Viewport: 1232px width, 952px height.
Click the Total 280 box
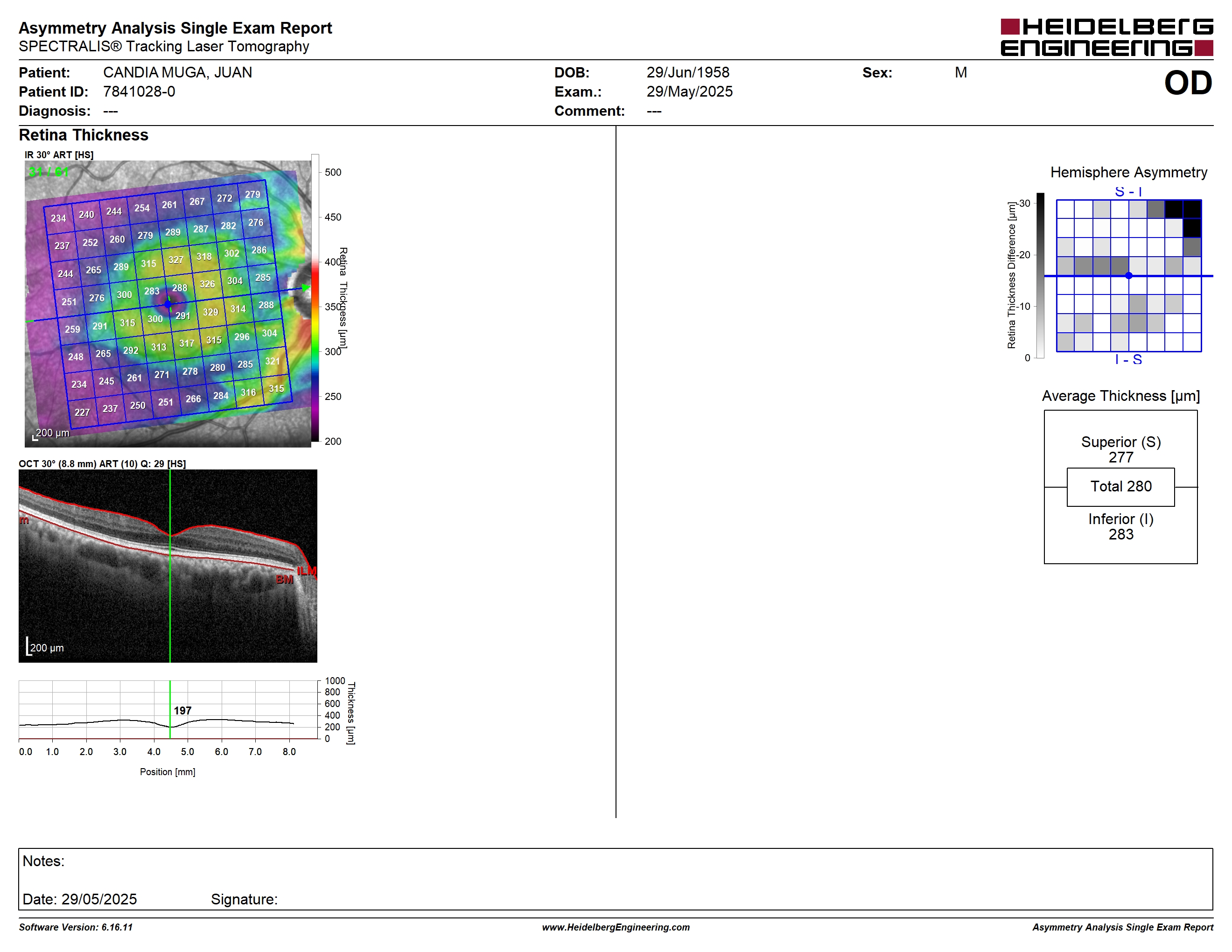point(1120,487)
